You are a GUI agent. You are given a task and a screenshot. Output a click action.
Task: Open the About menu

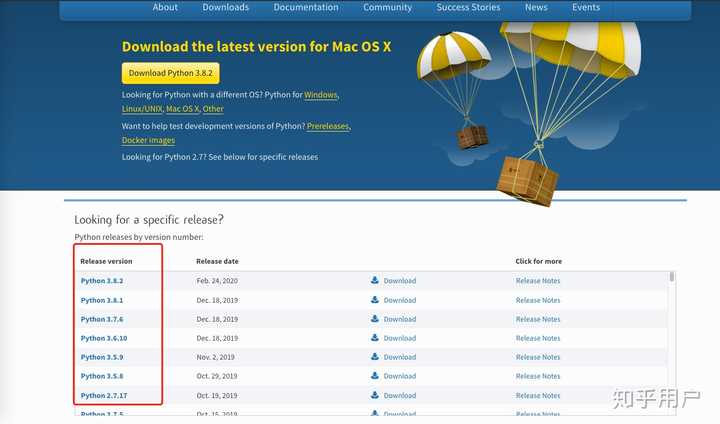point(165,7)
